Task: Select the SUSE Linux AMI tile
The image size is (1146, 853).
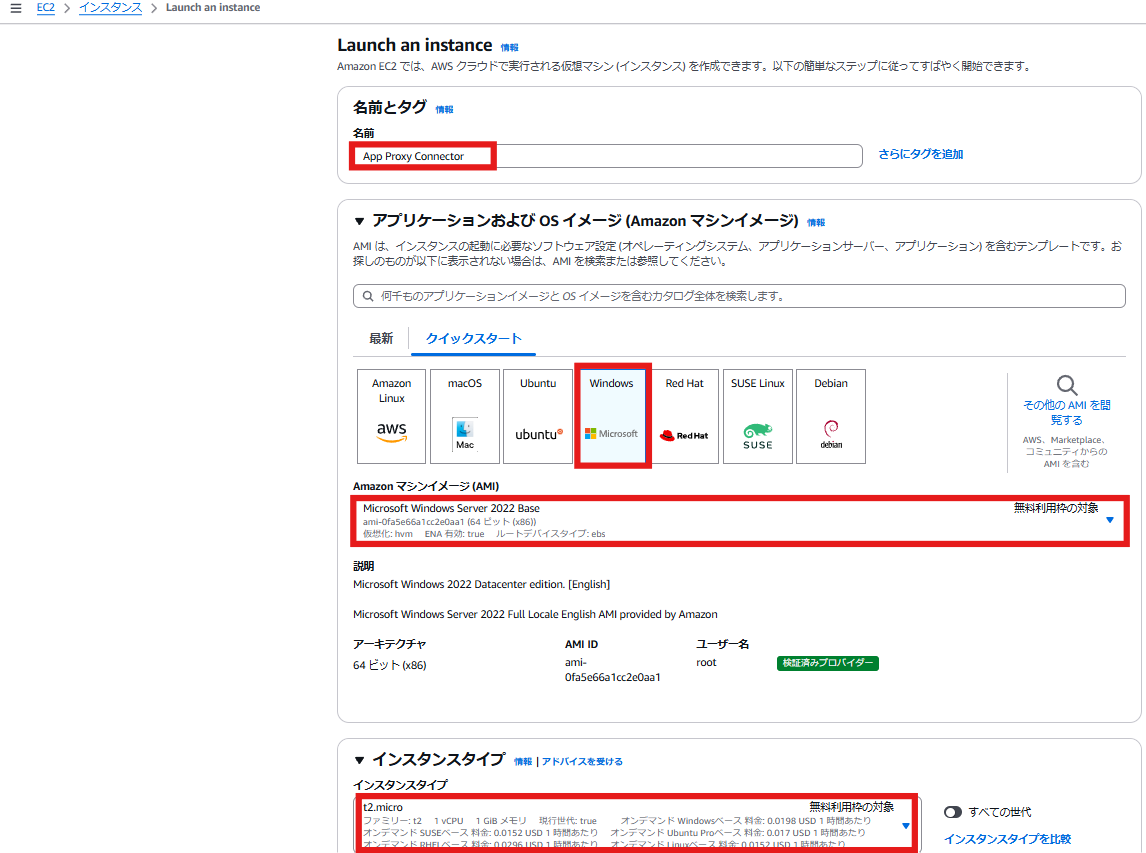Action: (x=758, y=416)
